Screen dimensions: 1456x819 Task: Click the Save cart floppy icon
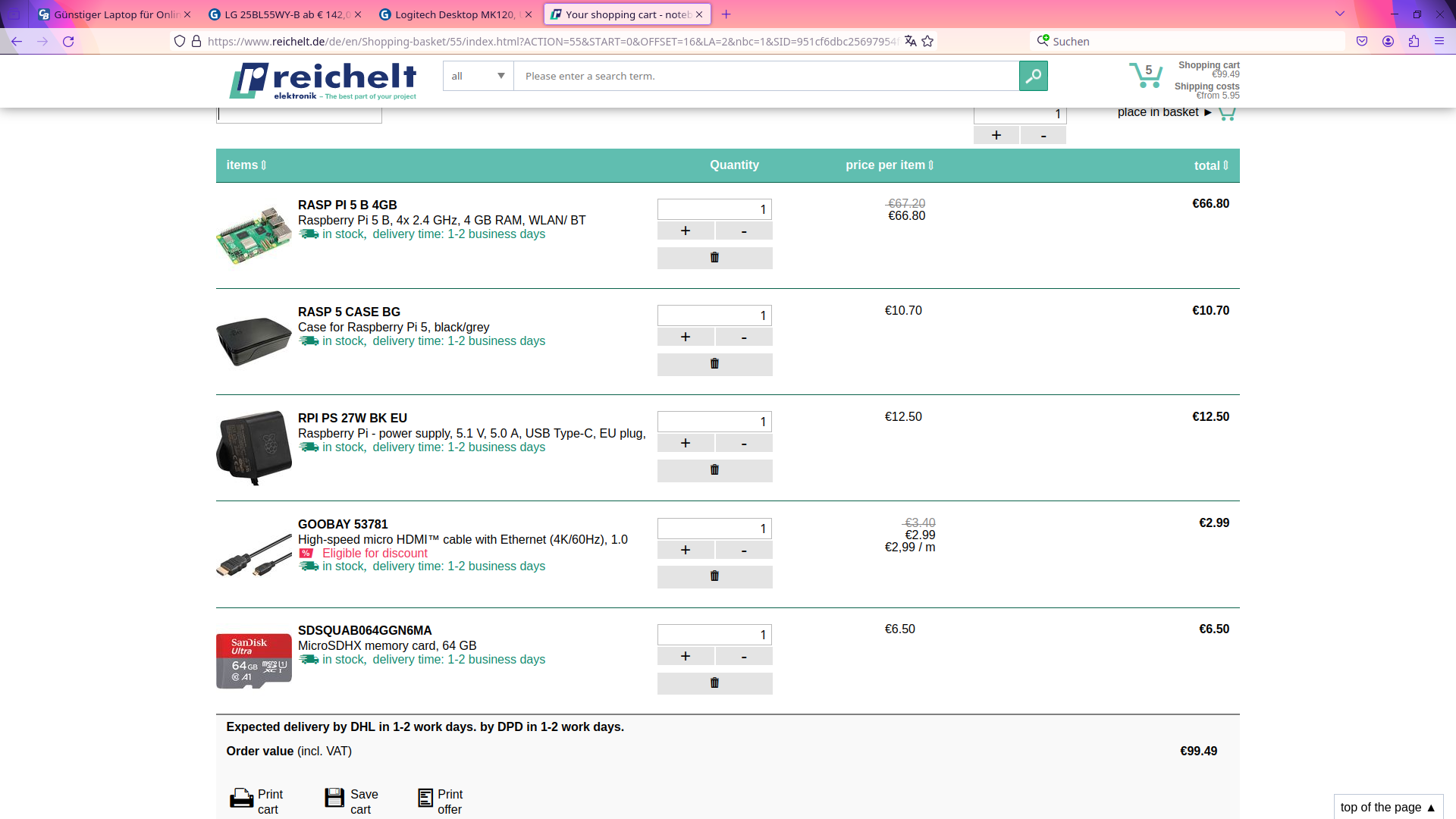pyautogui.click(x=334, y=797)
